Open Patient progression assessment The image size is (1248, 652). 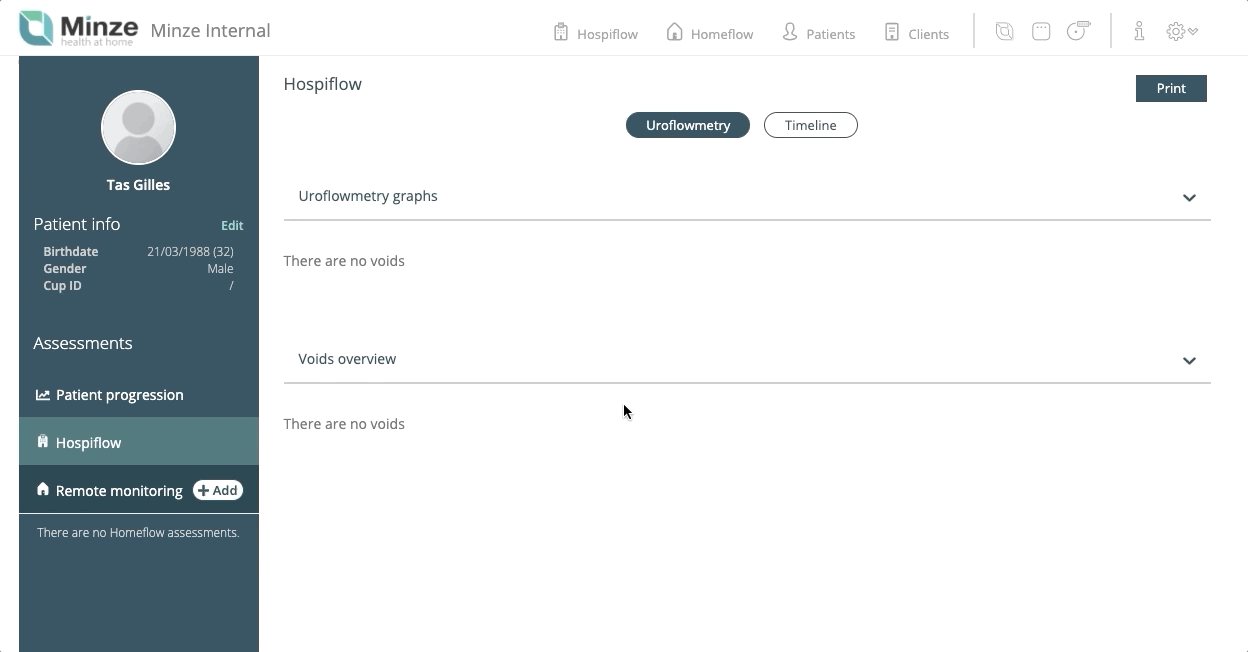(139, 395)
